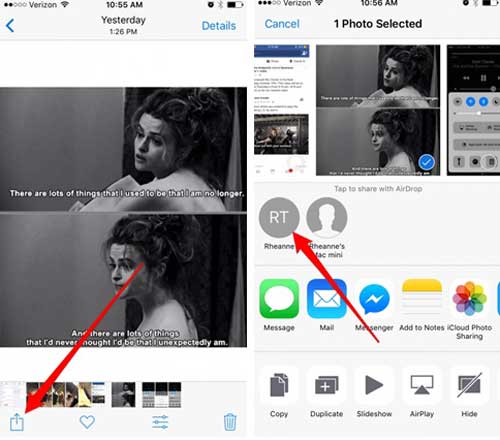Tap the 'Yesterday 1:26 PM' title
Viewport: 500px width, 440px height.
(123, 25)
